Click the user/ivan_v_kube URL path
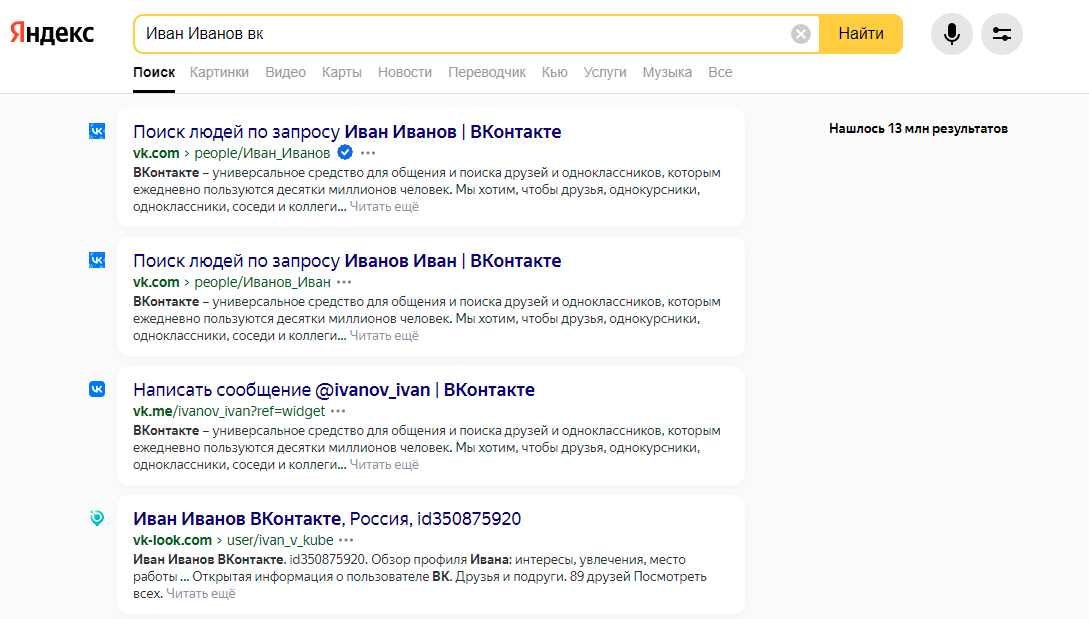The width and height of the screenshot is (1089, 619). click(280, 540)
